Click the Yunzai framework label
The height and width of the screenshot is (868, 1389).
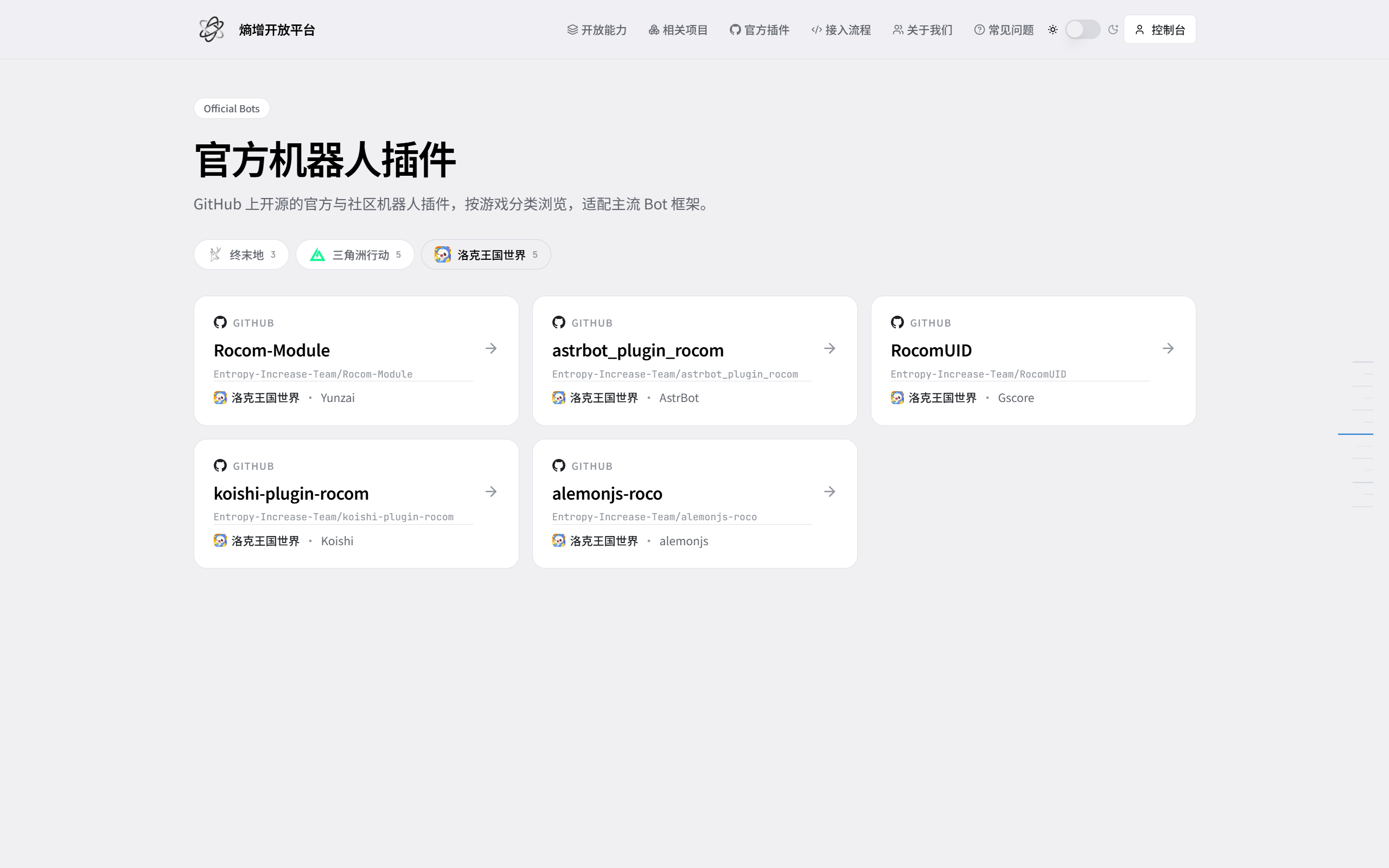coord(337,398)
